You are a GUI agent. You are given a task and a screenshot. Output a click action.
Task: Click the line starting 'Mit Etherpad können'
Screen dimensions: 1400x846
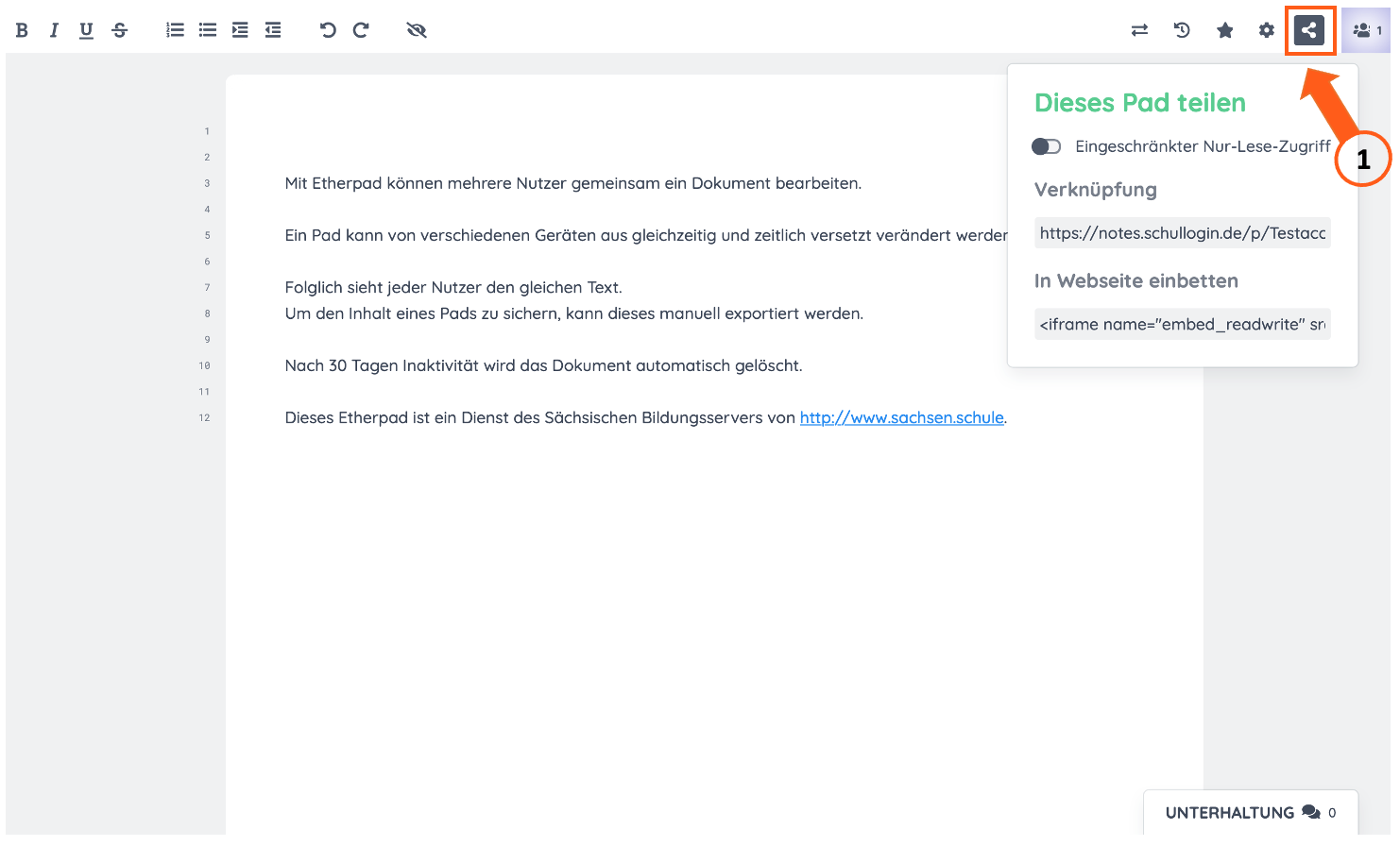tap(573, 183)
